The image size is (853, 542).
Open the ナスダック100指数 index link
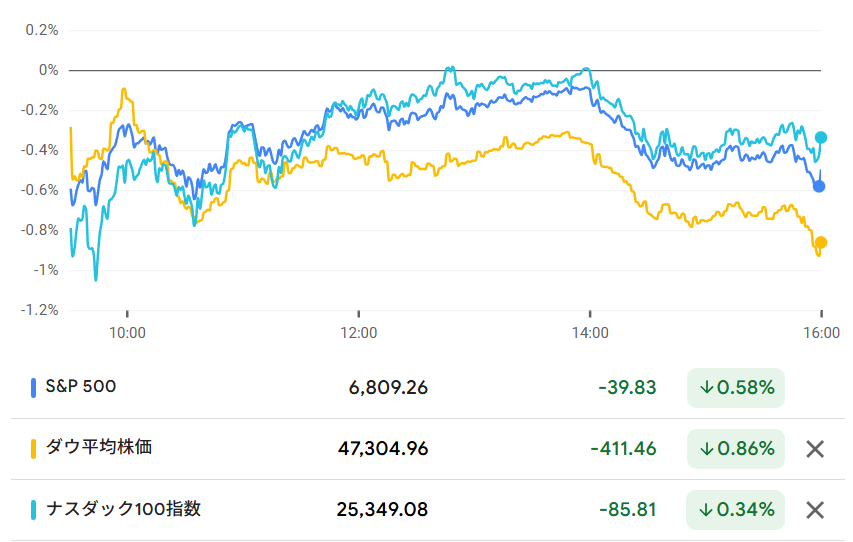click(x=123, y=508)
